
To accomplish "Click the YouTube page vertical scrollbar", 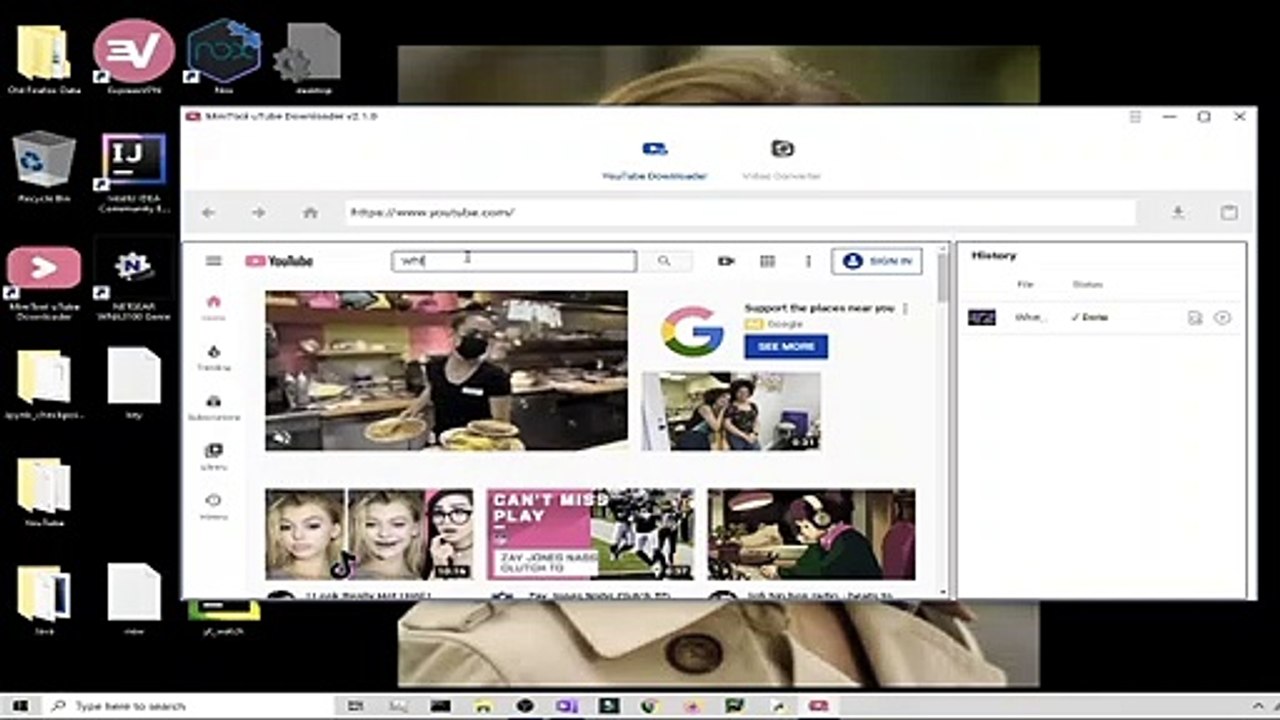I will pyautogui.click(x=942, y=276).
